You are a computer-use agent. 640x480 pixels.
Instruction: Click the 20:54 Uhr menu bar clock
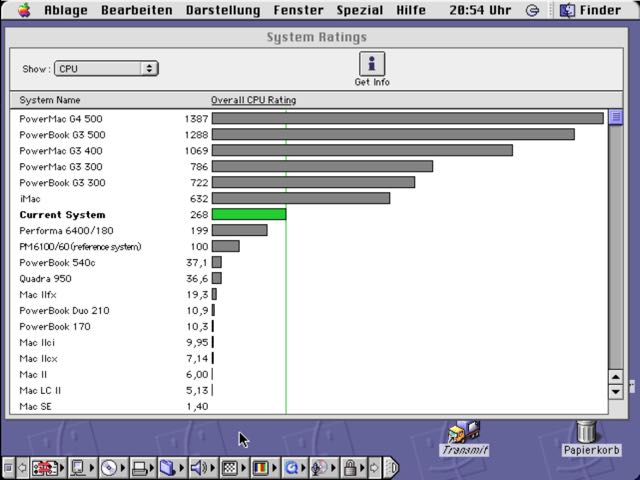(x=480, y=10)
